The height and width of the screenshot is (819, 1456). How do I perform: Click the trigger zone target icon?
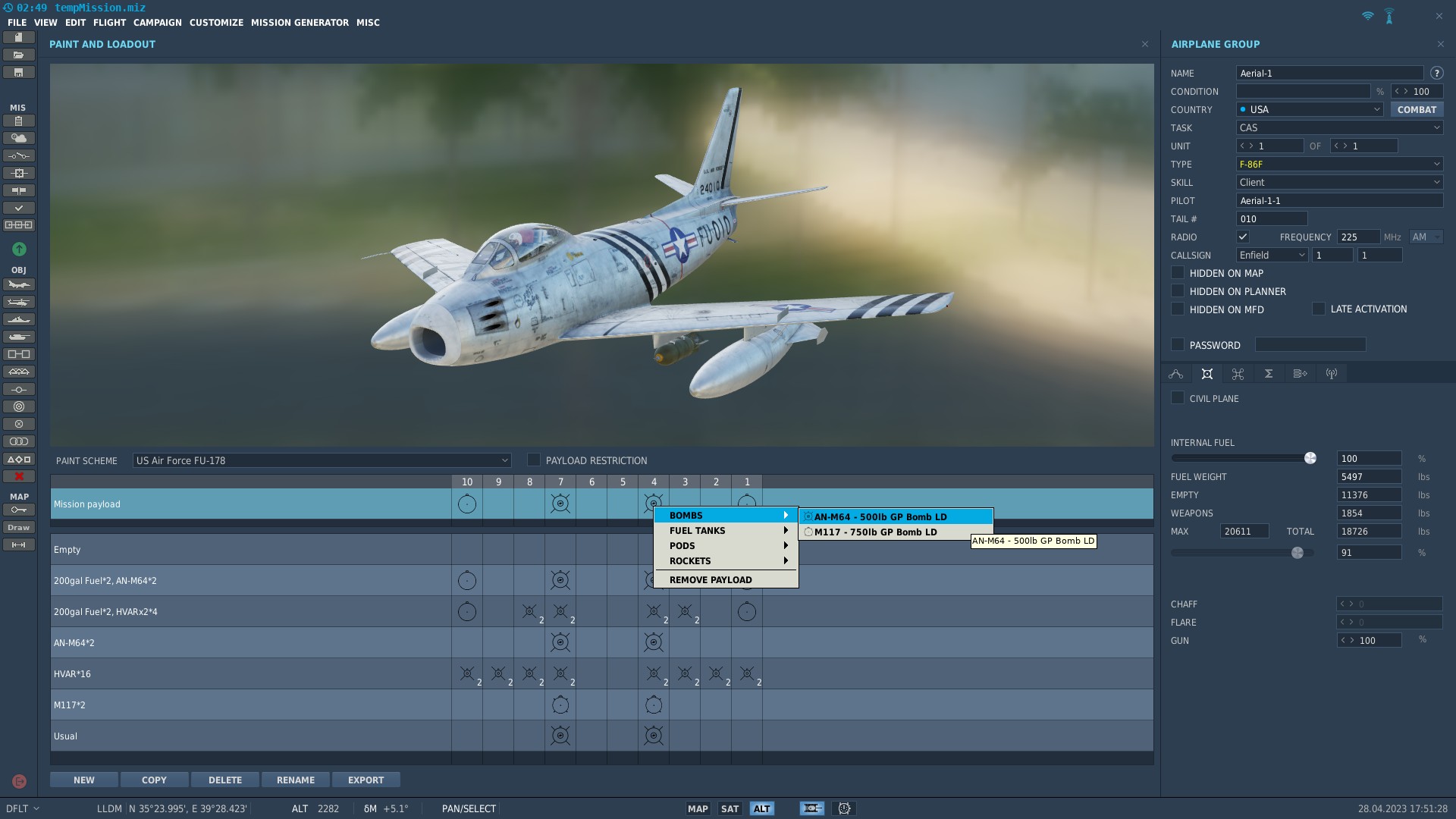tap(19, 406)
